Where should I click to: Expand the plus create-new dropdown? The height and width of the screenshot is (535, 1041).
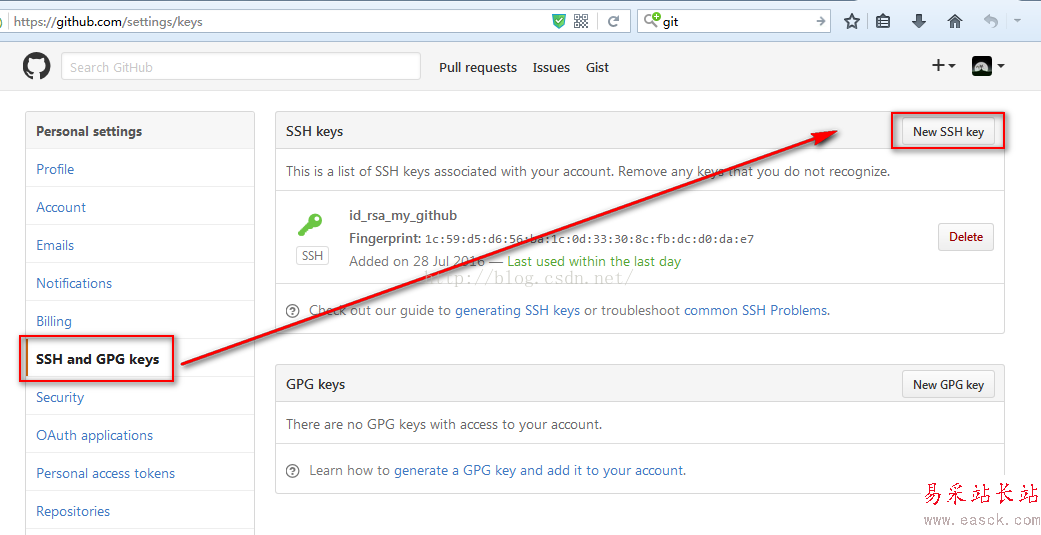(x=943, y=66)
